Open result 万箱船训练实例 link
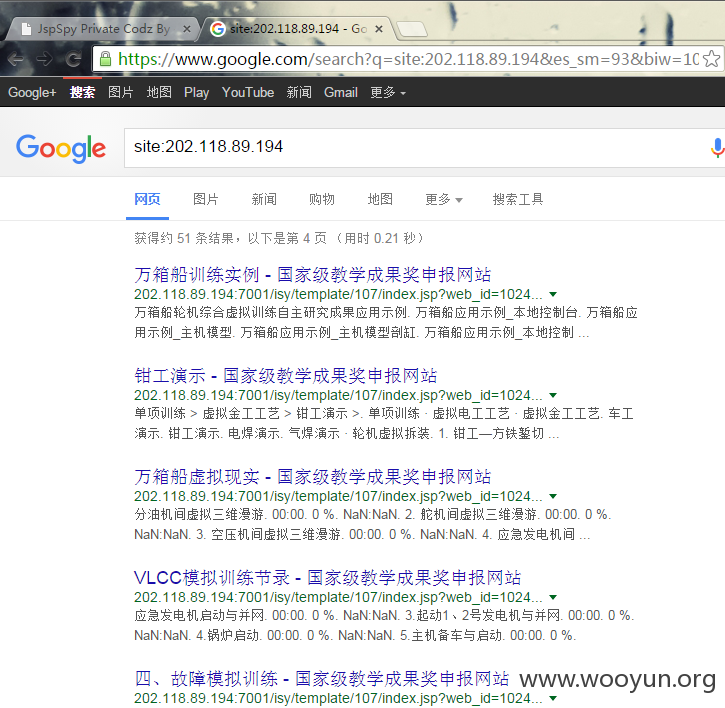 click(313, 275)
